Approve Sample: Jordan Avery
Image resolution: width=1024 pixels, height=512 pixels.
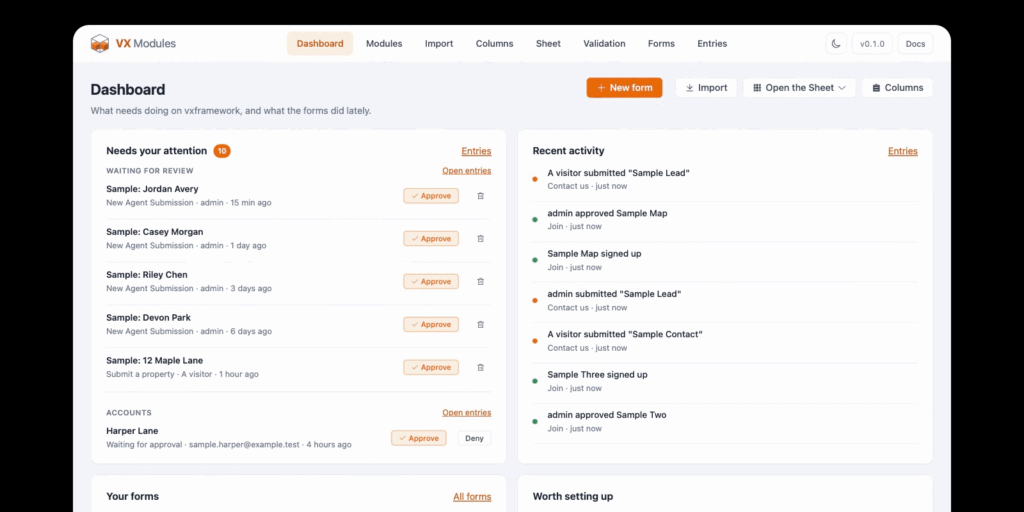pyautogui.click(x=431, y=196)
